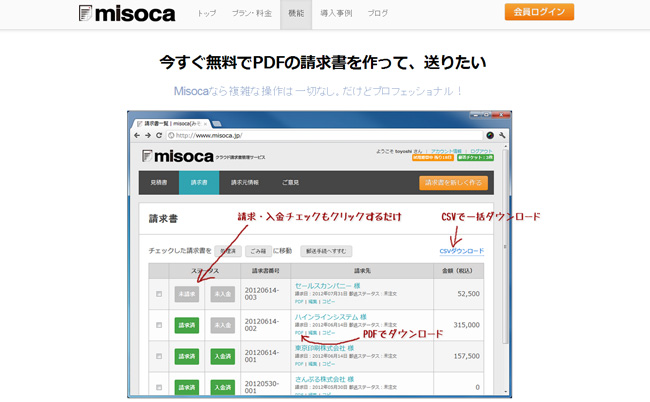650x402 pixels.
Task: Open the ブログ navigation item
Action: click(378, 13)
